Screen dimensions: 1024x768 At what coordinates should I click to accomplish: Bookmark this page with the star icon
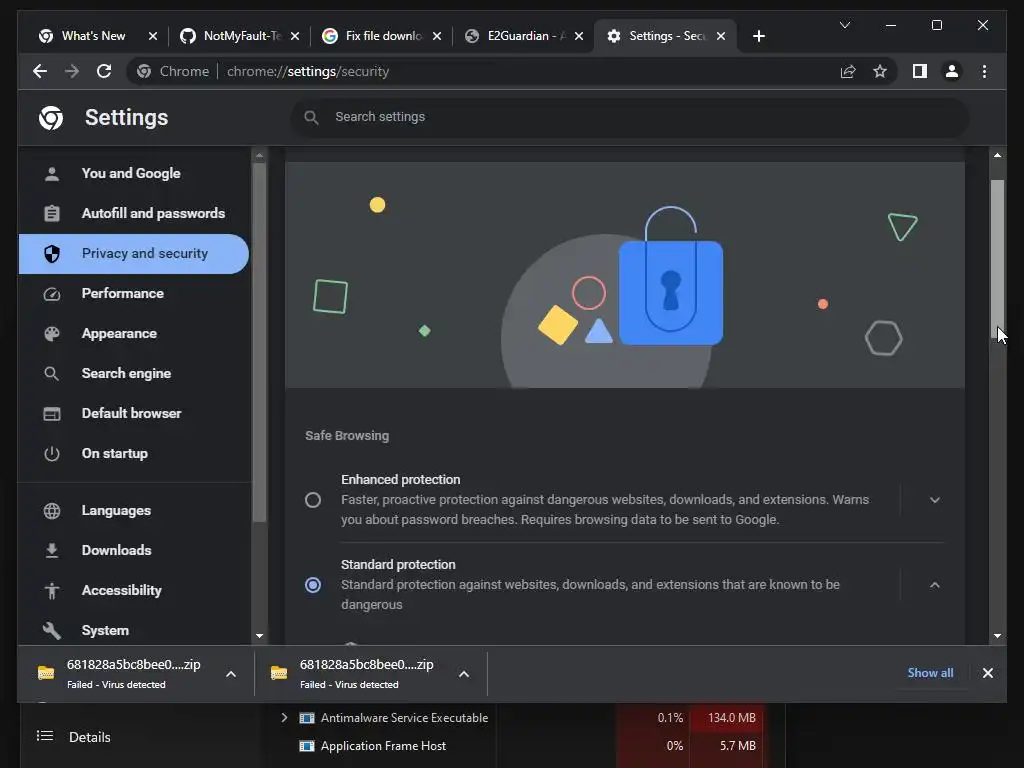[880, 71]
